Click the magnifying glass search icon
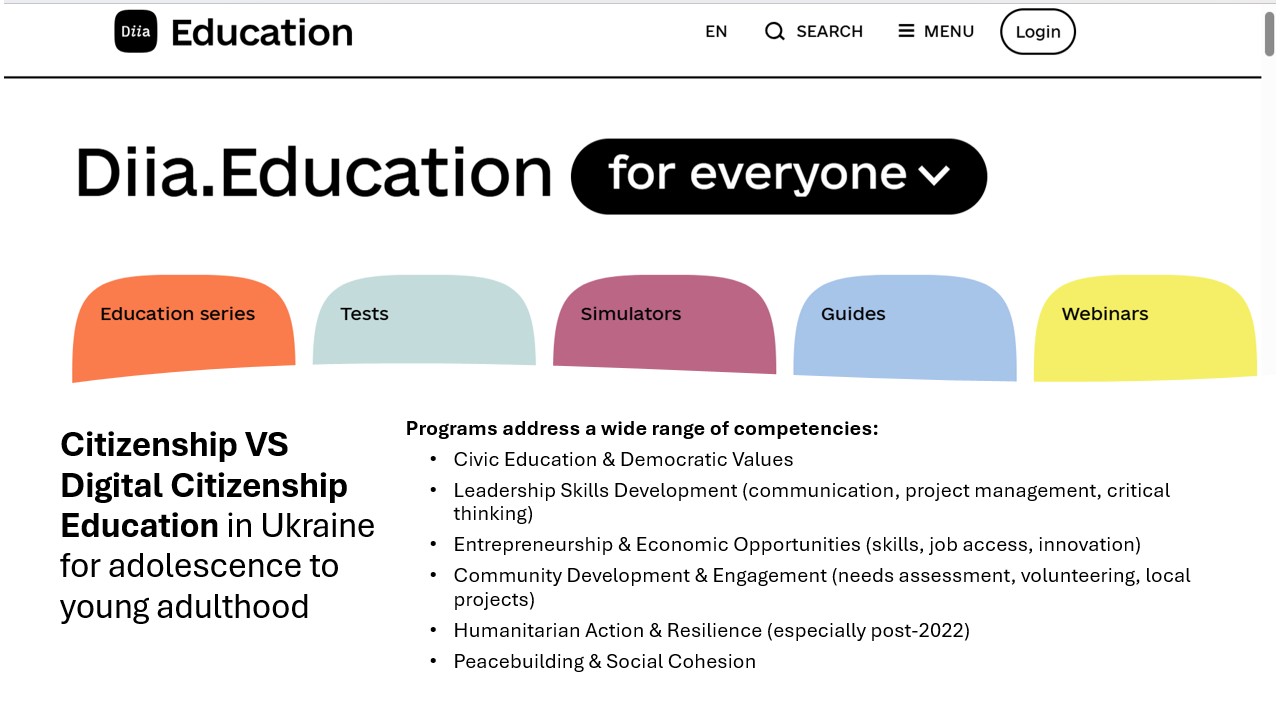The width and height of the screenshot is (1280, 720). [775, 32]
